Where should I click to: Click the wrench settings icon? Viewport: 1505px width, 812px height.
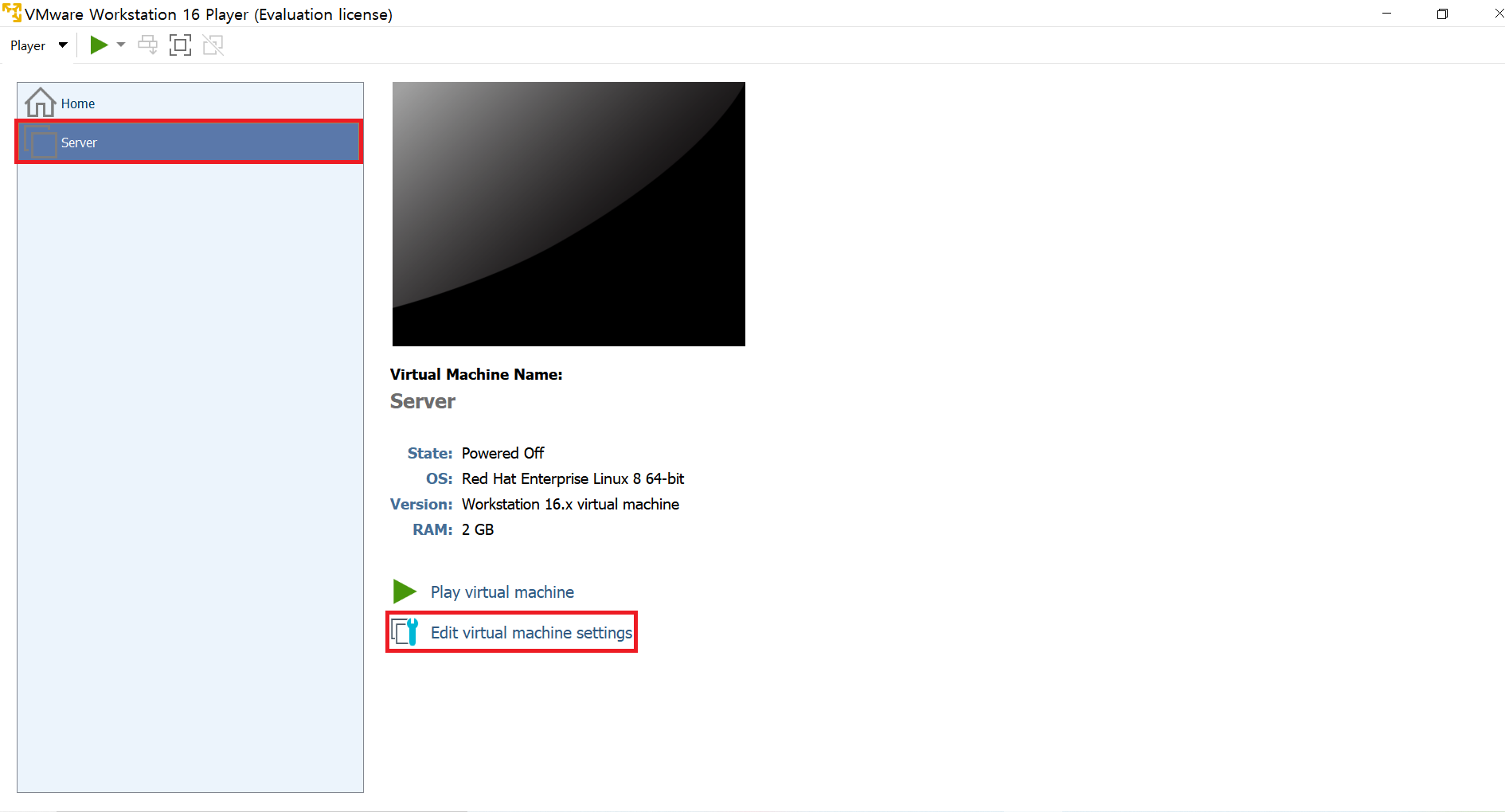pyautogui.click(x=405, y=632)
